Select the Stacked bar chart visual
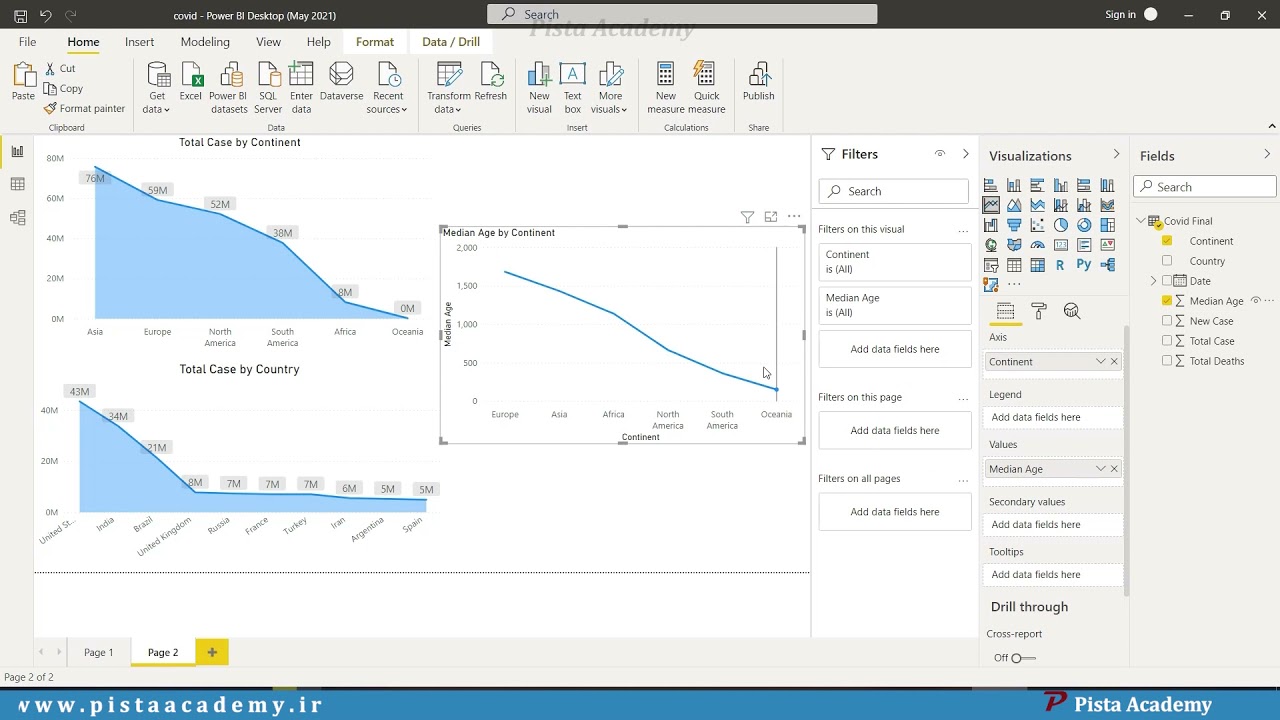The height and width of the screenshot is (720, 1280). [991, 185]
